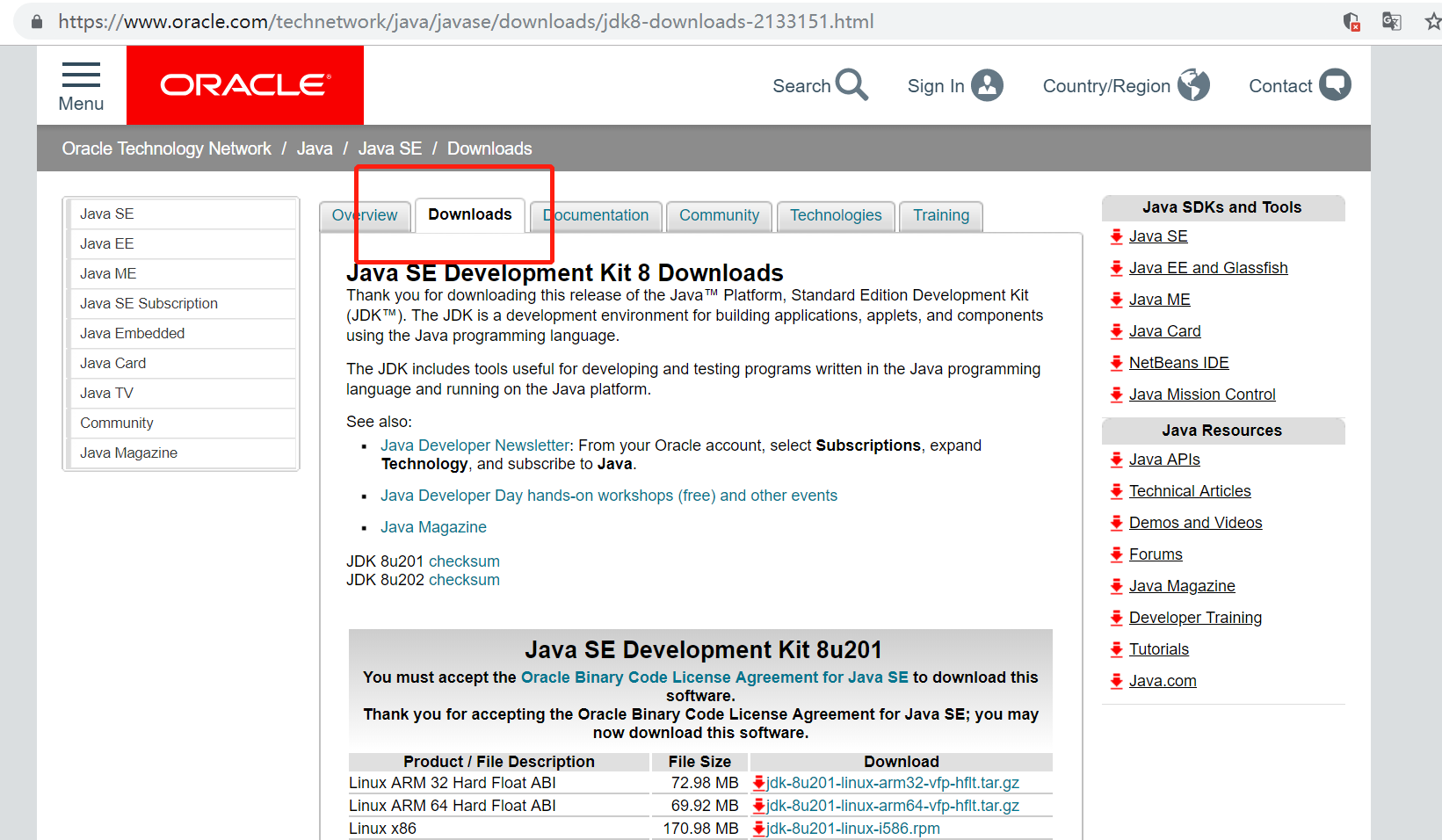
Task: Click the Sign In person icon
Action: pyautogui.click(x=987, y=84)
